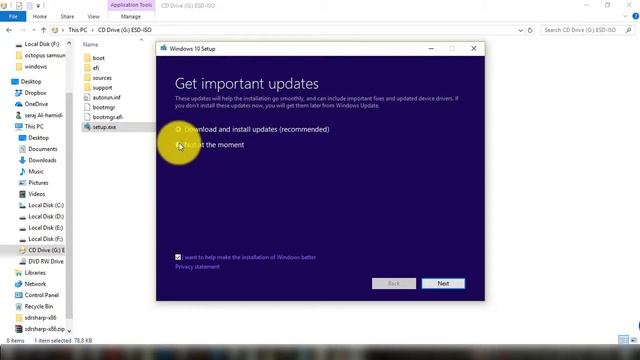Switch to large icons view layout

click(633, 340)
